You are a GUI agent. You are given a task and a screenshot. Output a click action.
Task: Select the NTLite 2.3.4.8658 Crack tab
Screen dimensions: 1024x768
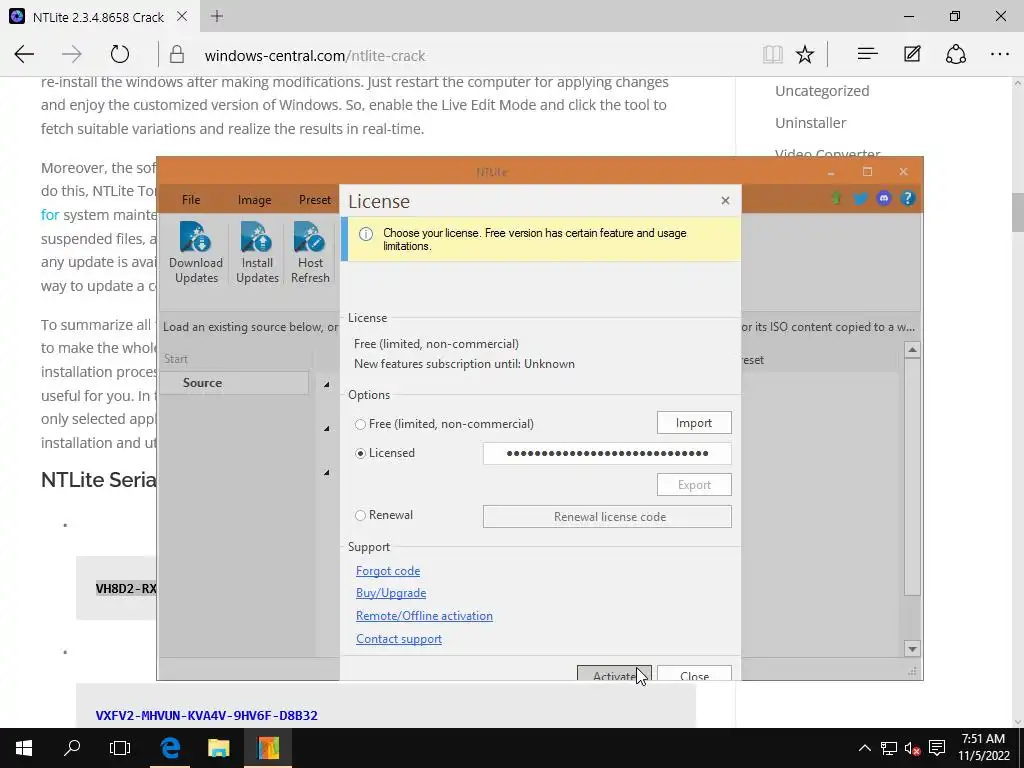click(98, 17)
